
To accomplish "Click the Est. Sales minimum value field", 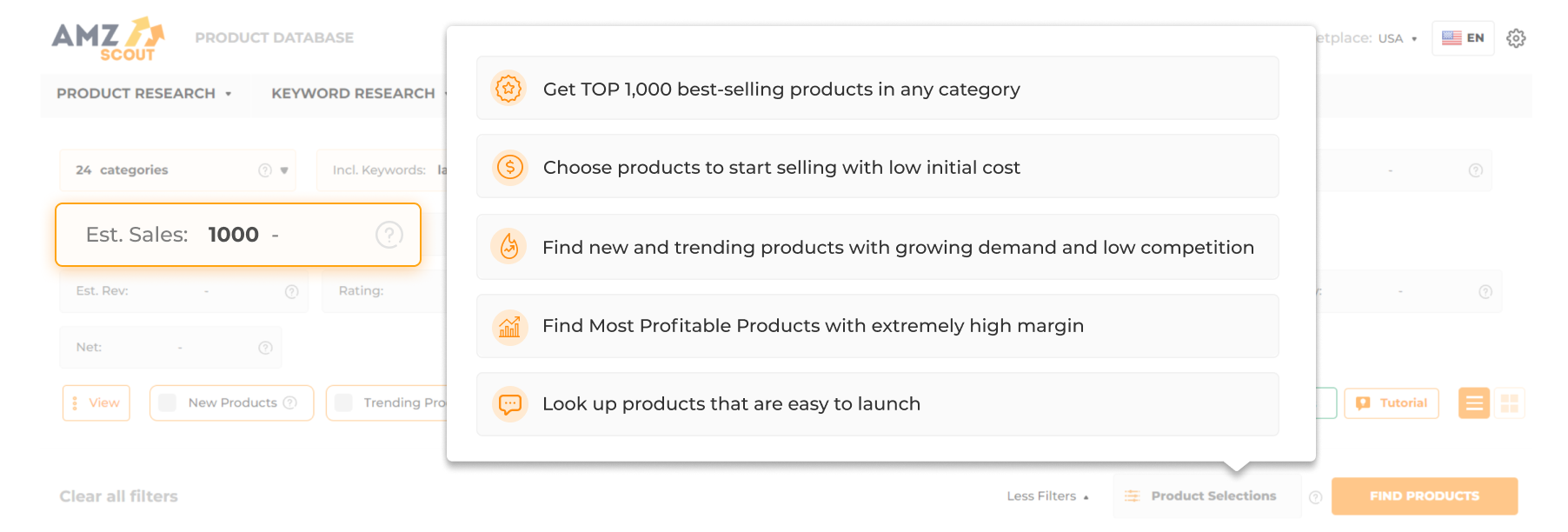I will 233,234.
